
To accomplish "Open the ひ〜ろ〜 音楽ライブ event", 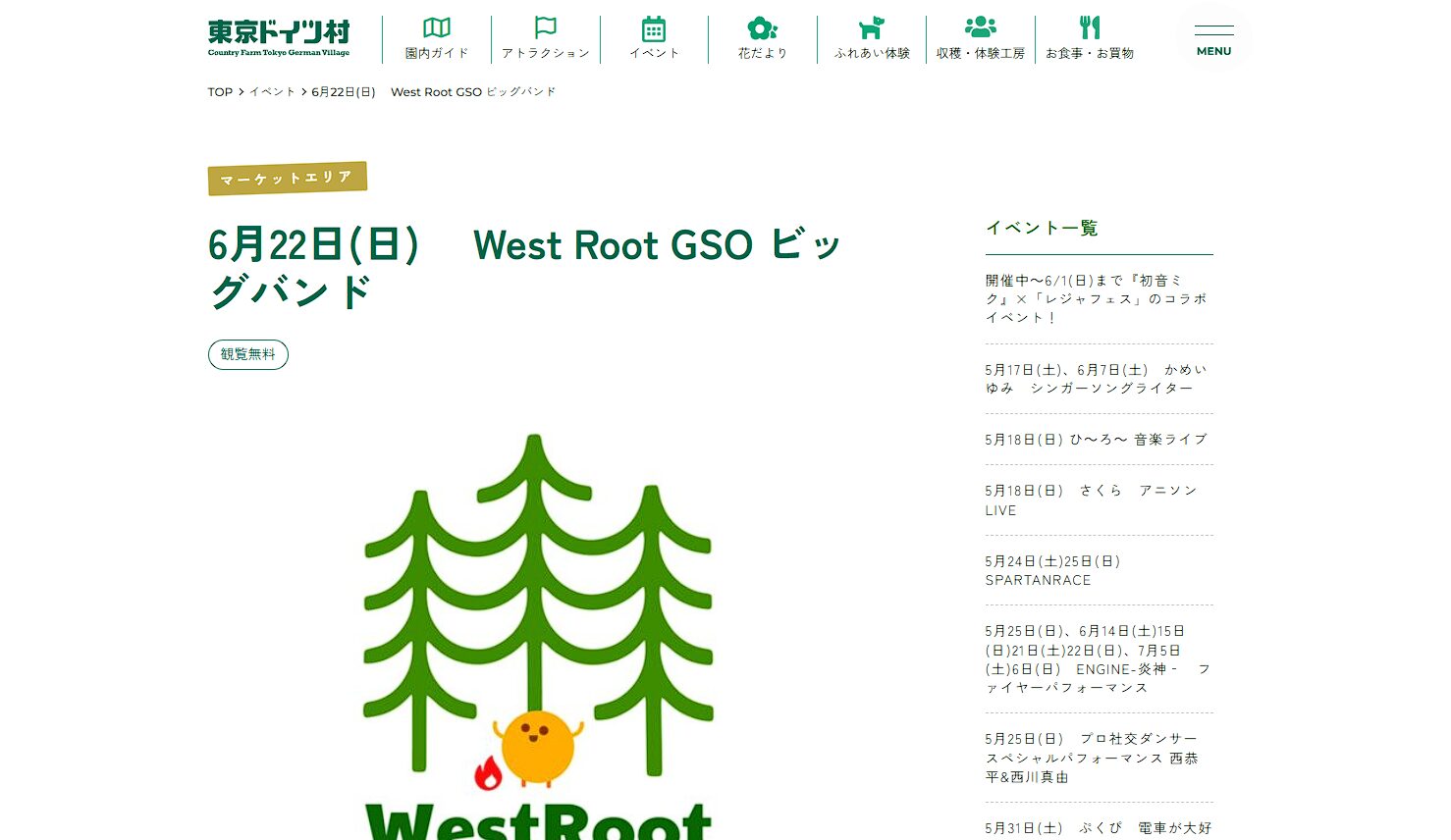I will click(x=1097, y=440).
